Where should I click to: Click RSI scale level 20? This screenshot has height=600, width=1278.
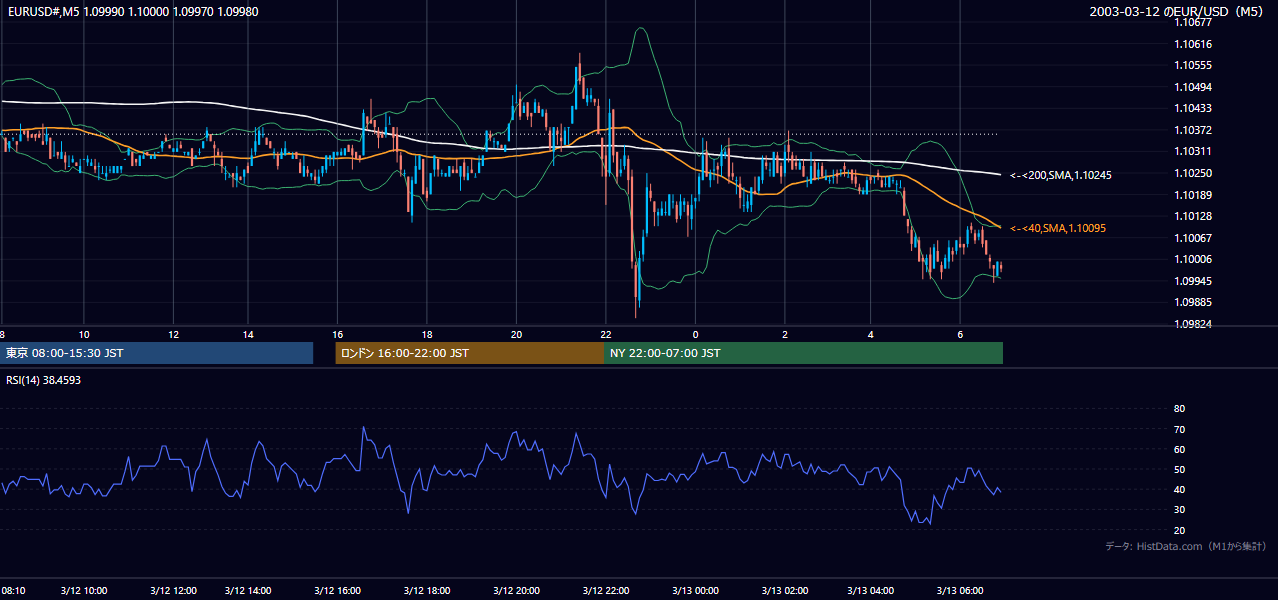pos(1179,530)
